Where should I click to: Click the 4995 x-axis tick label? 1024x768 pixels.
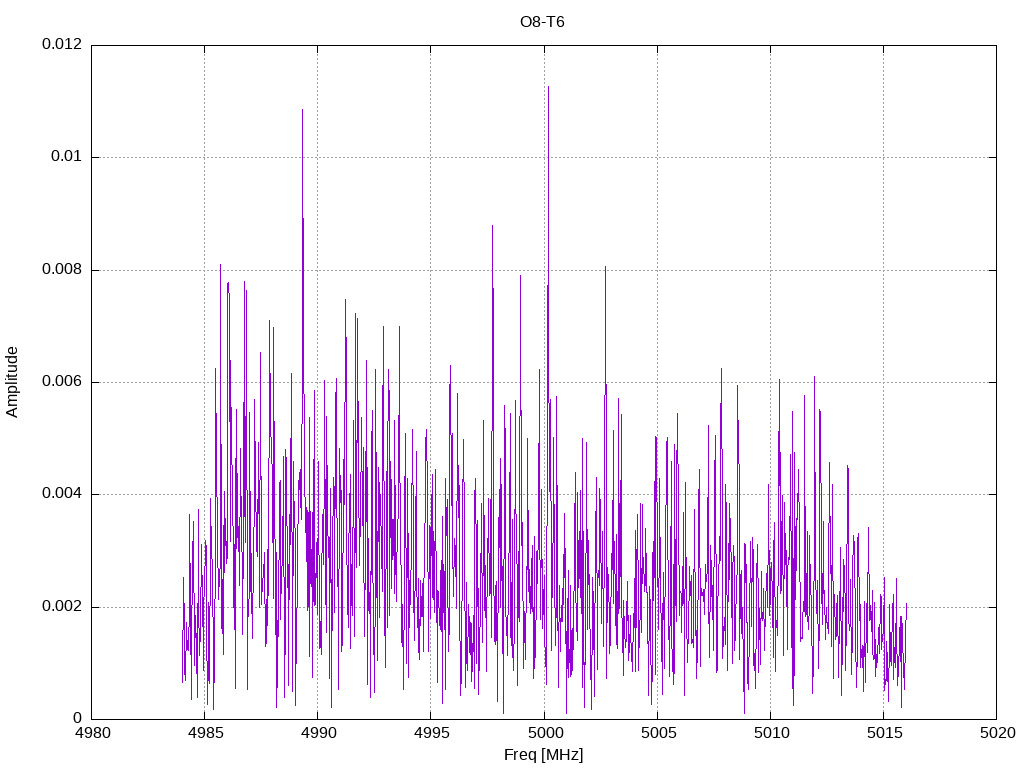(431, 733)
